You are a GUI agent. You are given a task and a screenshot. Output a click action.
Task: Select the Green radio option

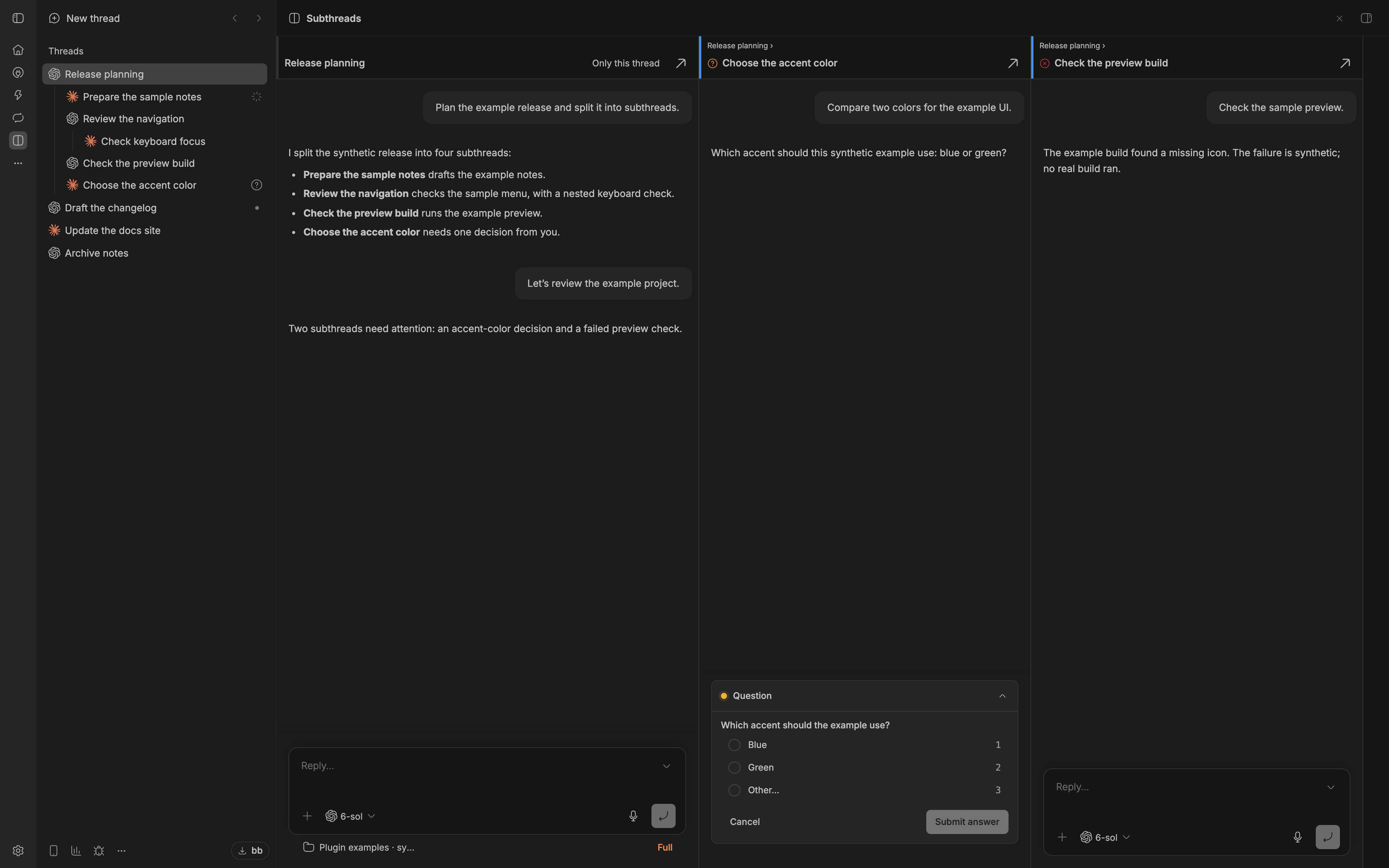click(734, 768)
